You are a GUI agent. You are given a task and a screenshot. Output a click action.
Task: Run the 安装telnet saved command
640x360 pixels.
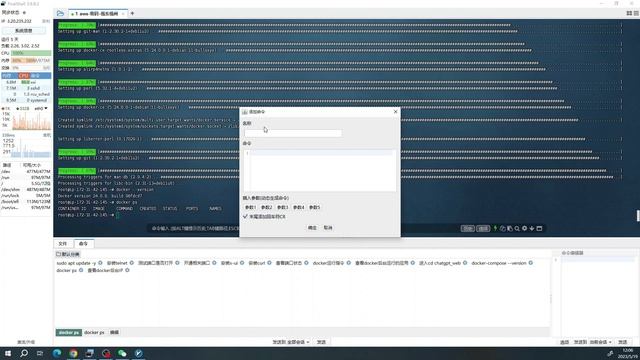[x=117, y=263]
